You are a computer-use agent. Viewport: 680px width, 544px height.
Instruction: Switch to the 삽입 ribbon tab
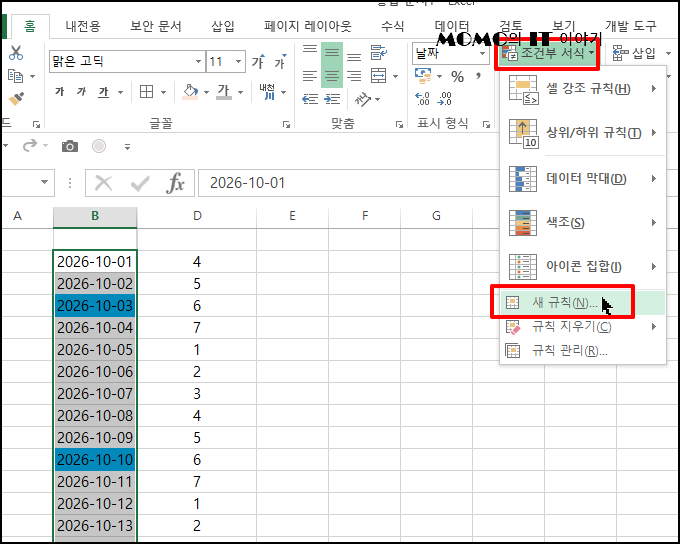pyautogui.click(x=223, y=26)
